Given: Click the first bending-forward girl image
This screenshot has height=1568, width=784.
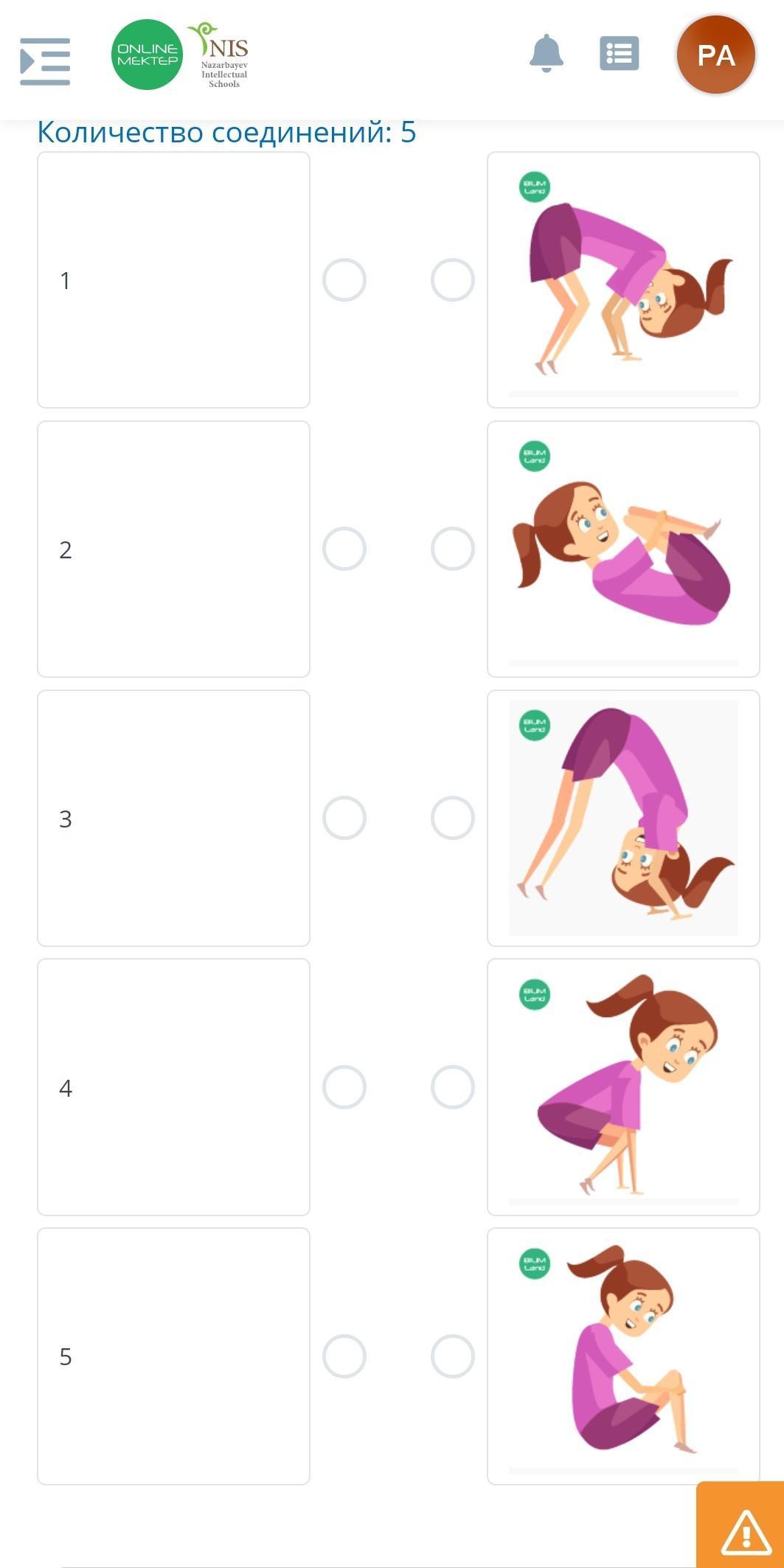Looking at the screenshot, I should [x=623, y=280].
